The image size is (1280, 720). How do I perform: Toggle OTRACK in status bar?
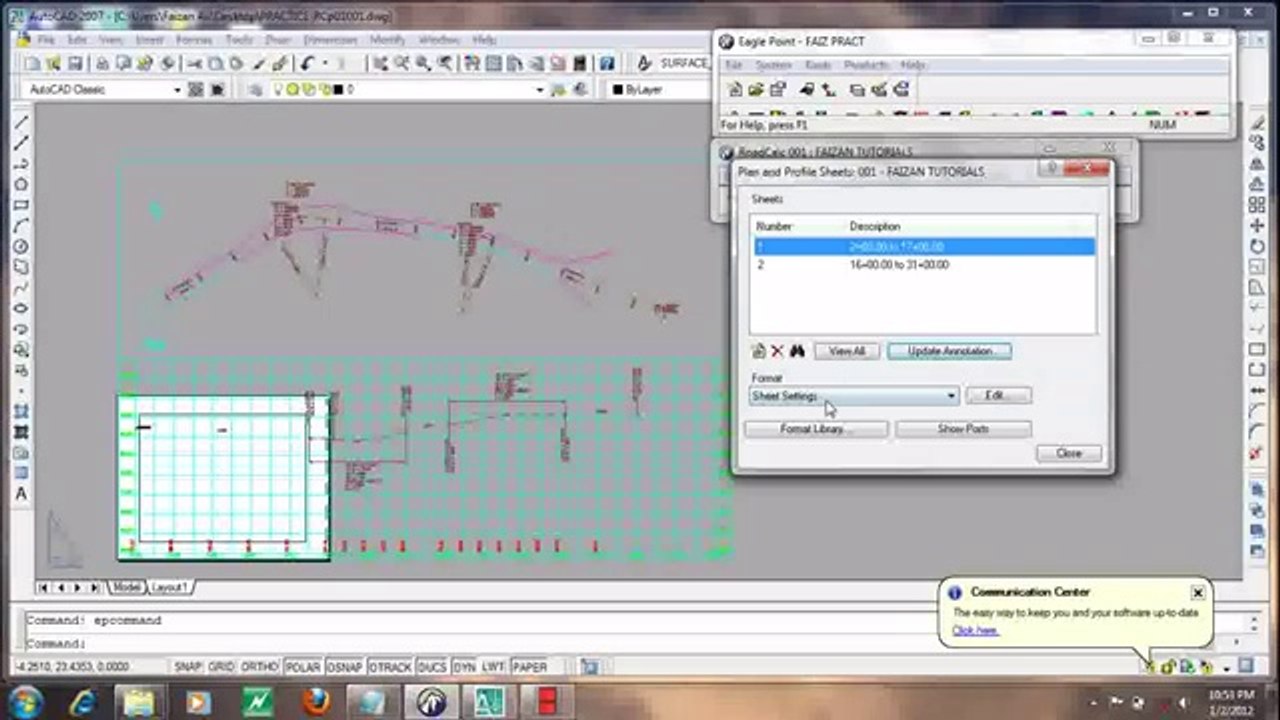pyautogui.click(x=390, y=667)
